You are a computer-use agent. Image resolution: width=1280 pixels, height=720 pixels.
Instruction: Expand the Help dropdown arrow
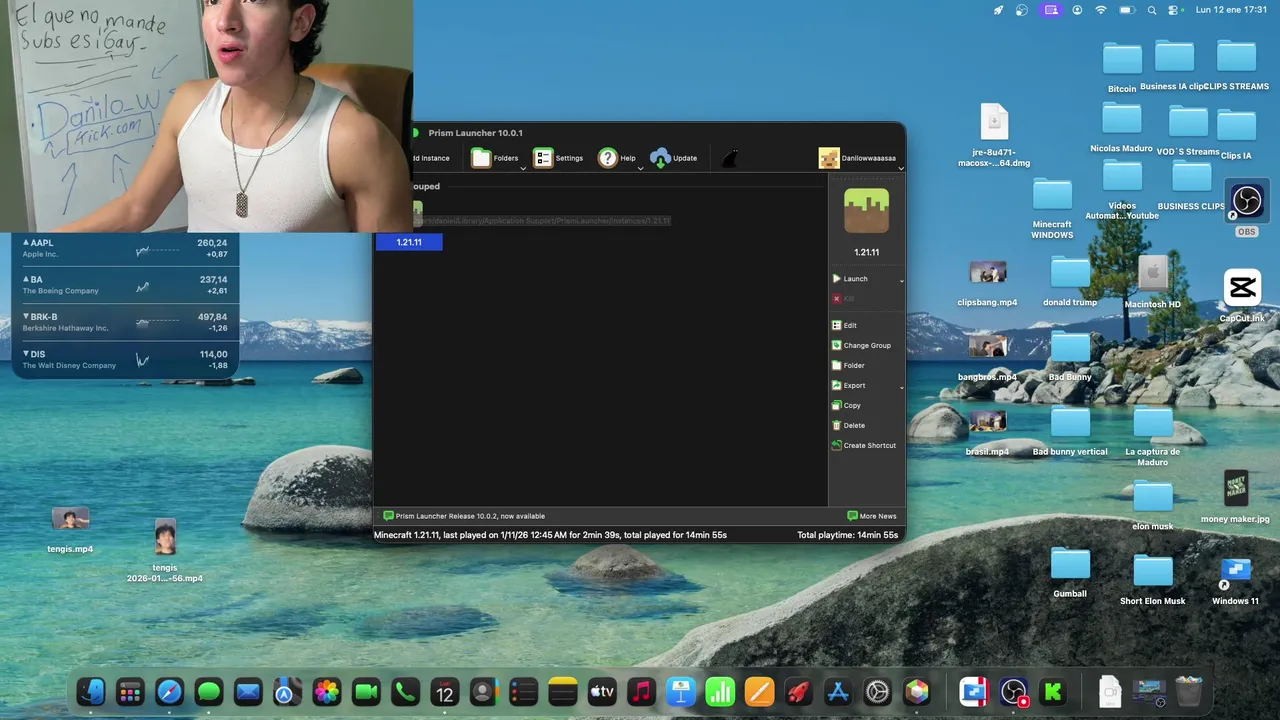click(x=641, y=168)
